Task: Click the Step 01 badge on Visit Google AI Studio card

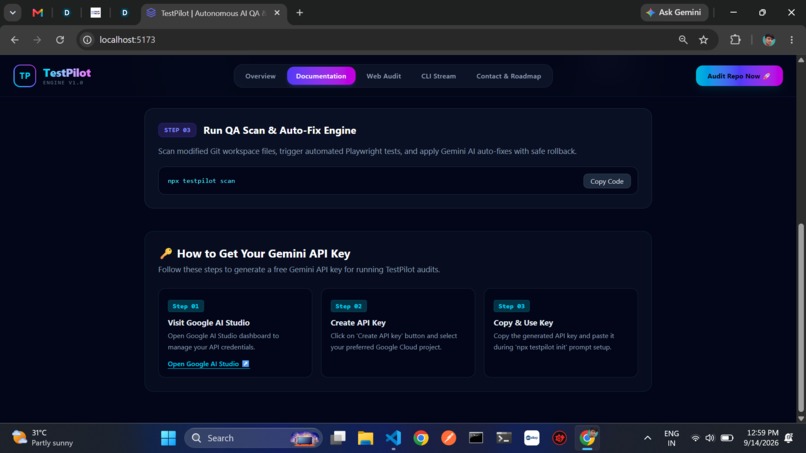Action: click(186, 306)
